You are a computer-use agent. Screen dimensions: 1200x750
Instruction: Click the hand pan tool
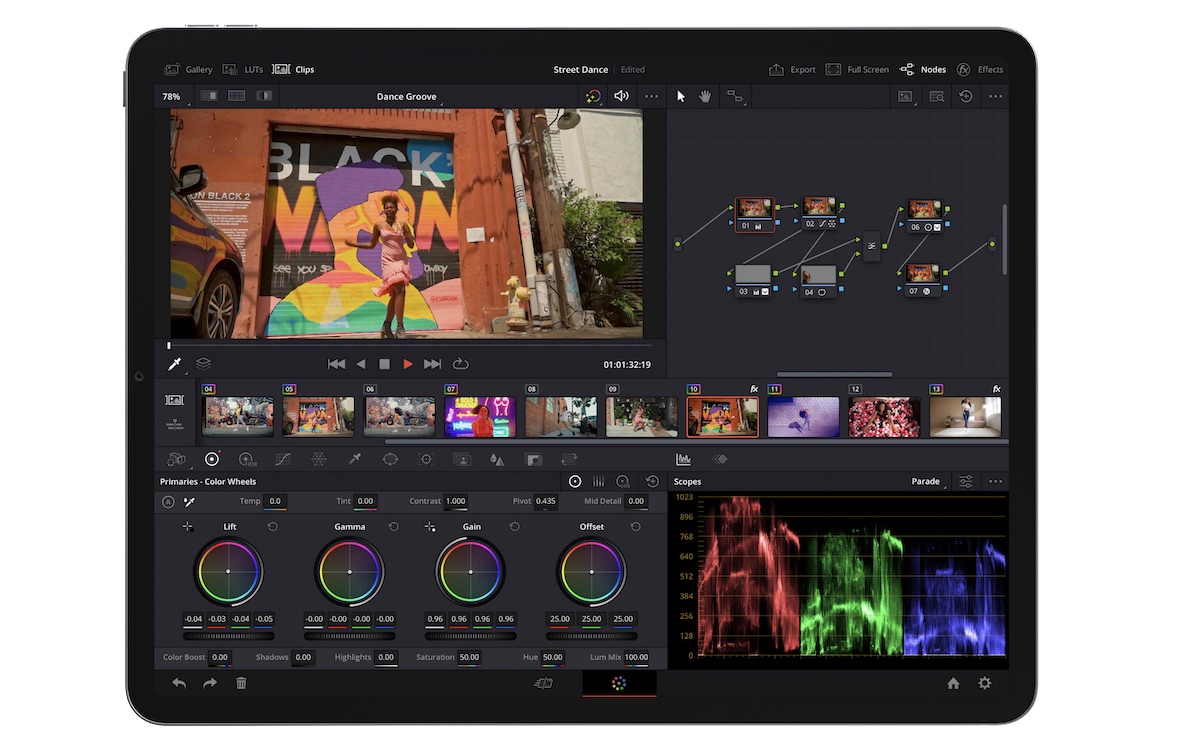pyautogui.click(x=705, y=96)
